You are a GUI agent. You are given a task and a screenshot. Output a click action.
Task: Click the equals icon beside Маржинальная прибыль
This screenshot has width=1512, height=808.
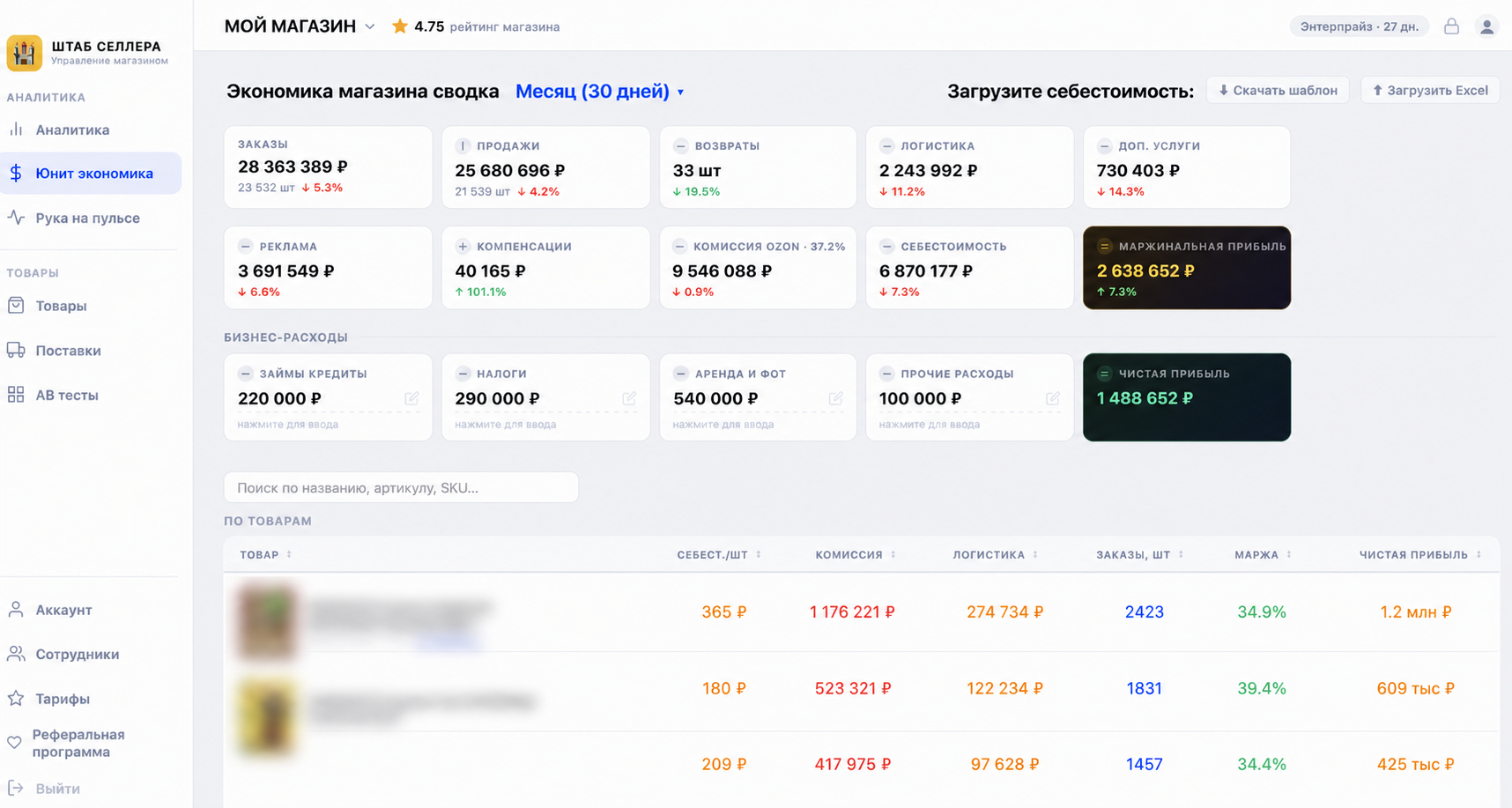tap(1104, 247)
